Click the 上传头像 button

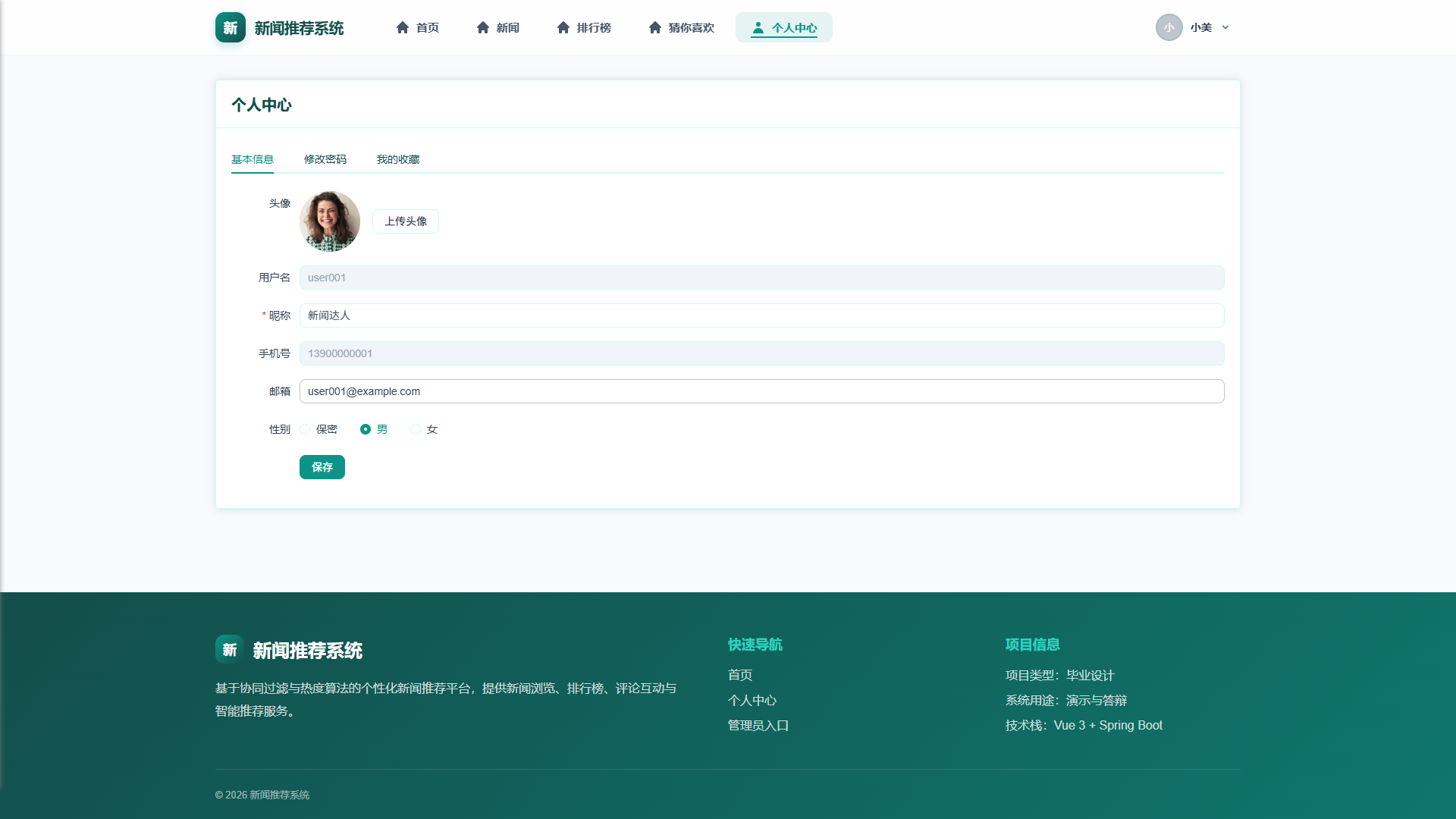pyautogui.click(x=406, y=221)
